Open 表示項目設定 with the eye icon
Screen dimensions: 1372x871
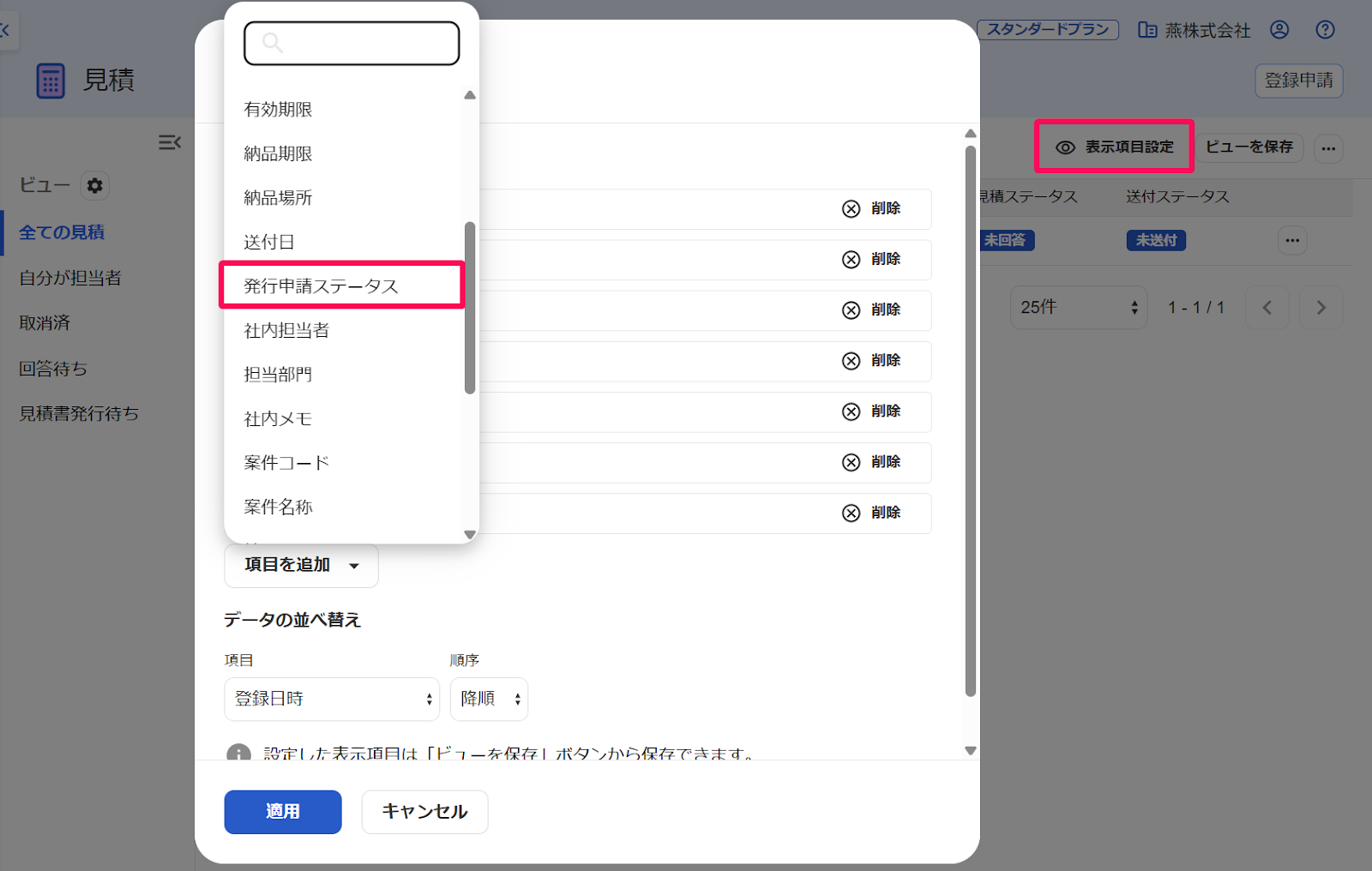(1114, 147)
